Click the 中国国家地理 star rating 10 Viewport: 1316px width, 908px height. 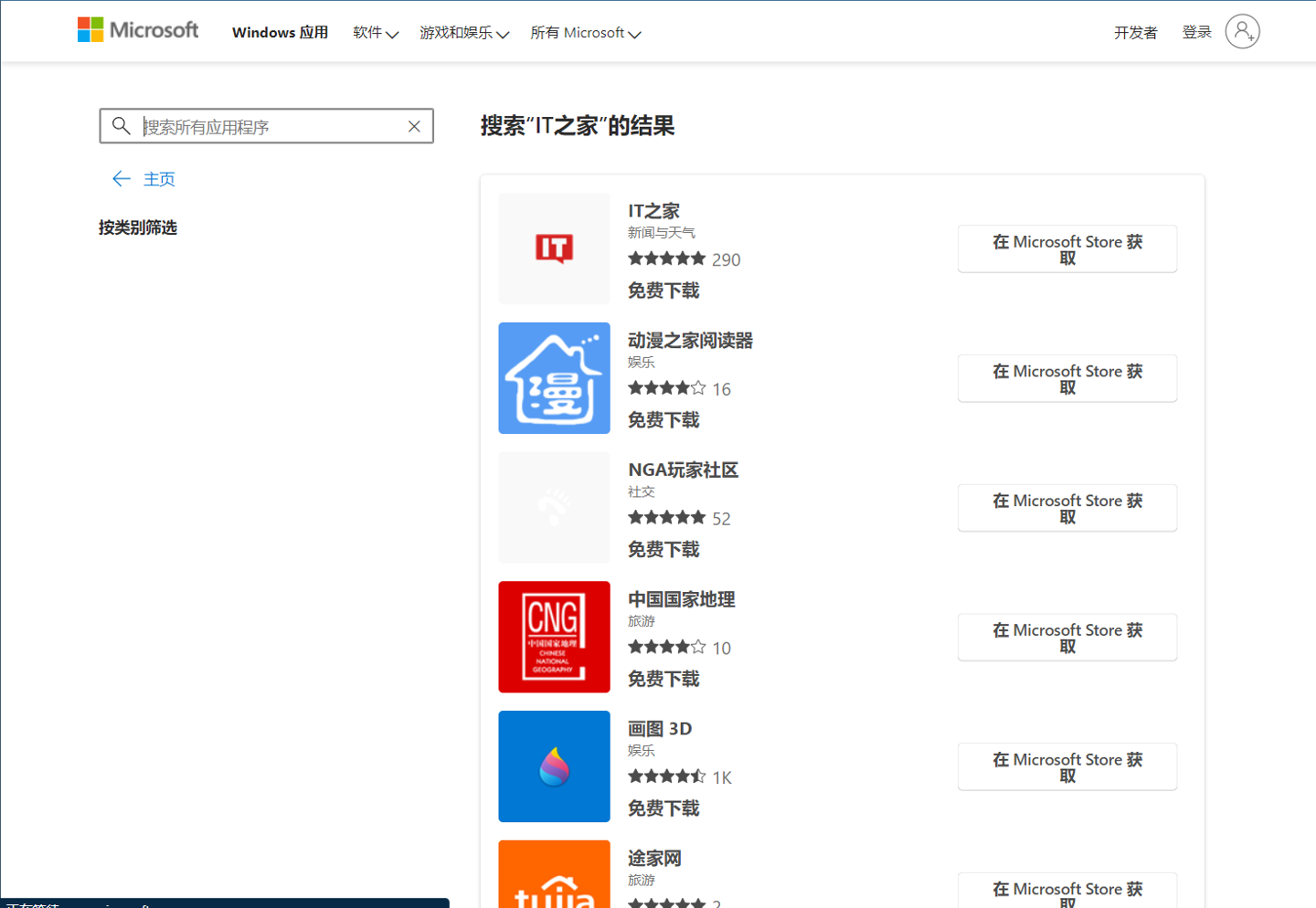(679, 648)
